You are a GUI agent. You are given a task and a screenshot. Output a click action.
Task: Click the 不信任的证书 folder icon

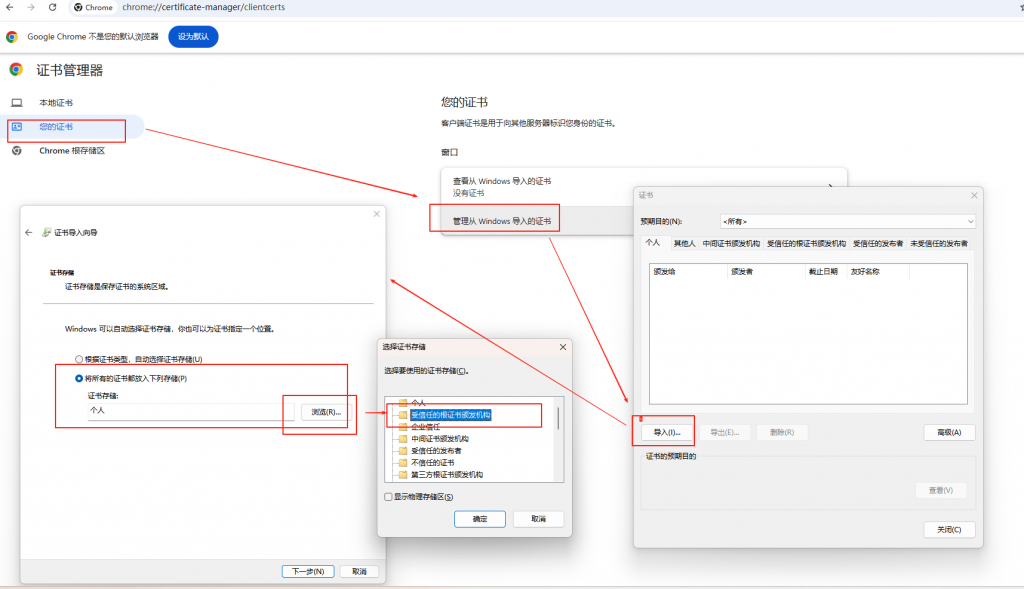pos(403,463)
